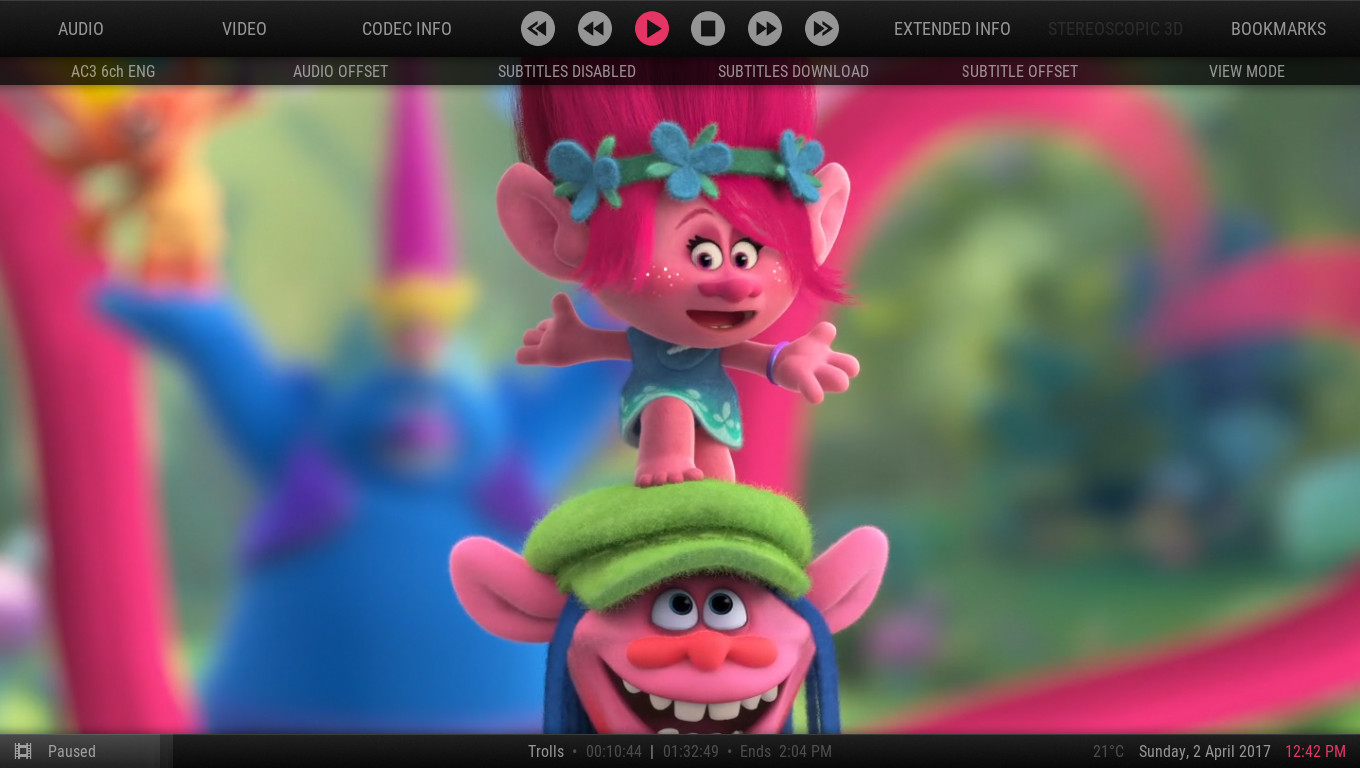Screen dimensions: 1360x768
Task: Show the Codec Info overlay
Action: pyautogui.click(x=406, y=29)
